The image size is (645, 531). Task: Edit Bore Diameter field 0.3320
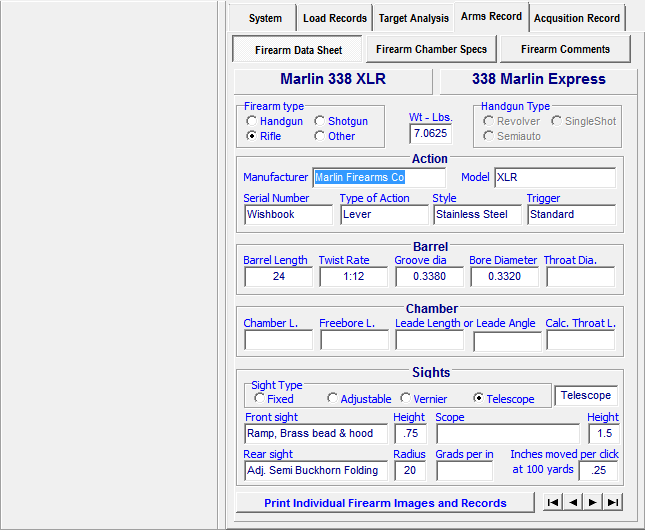504,276
